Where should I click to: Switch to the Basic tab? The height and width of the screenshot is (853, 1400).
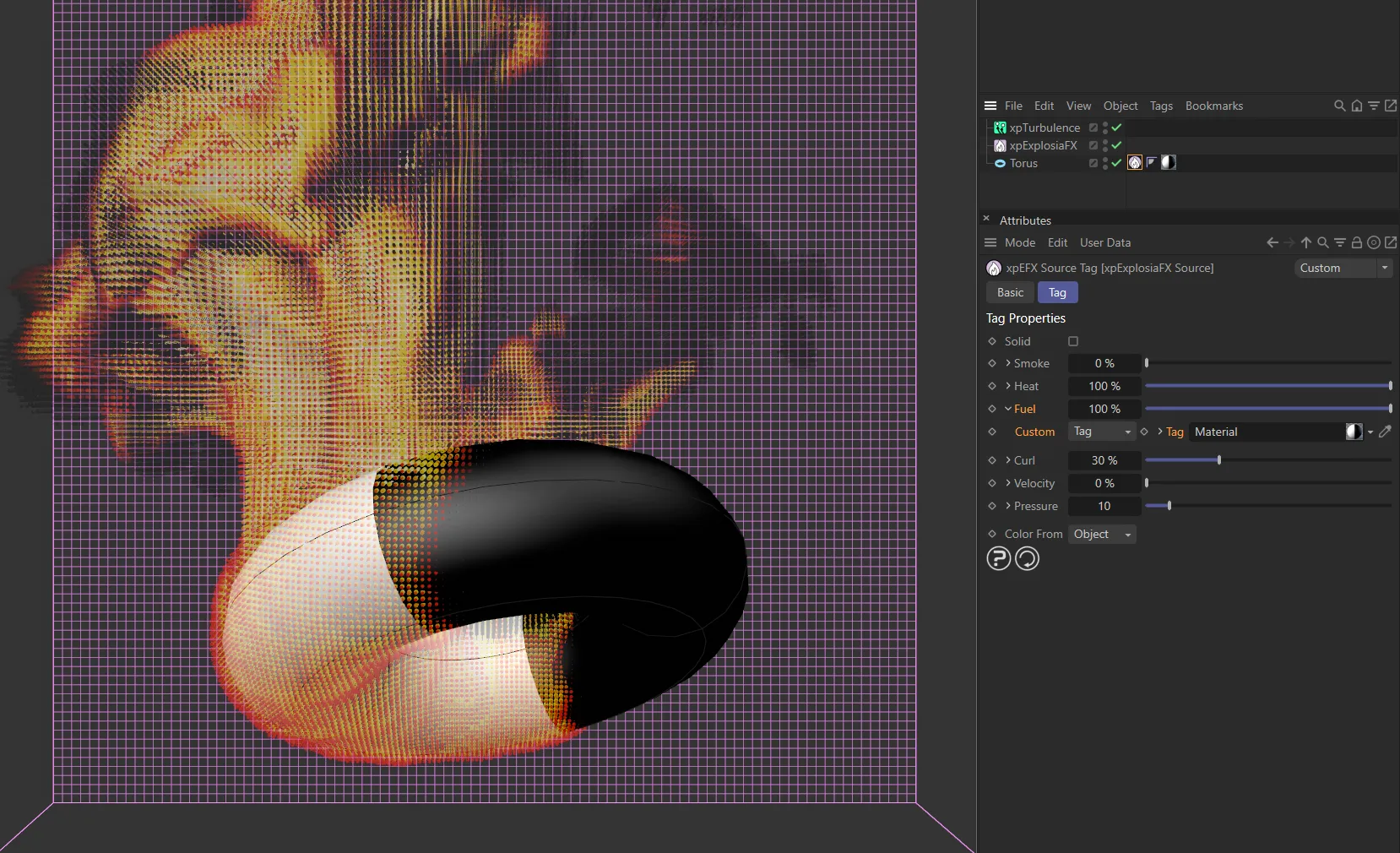click(1010, 292)
